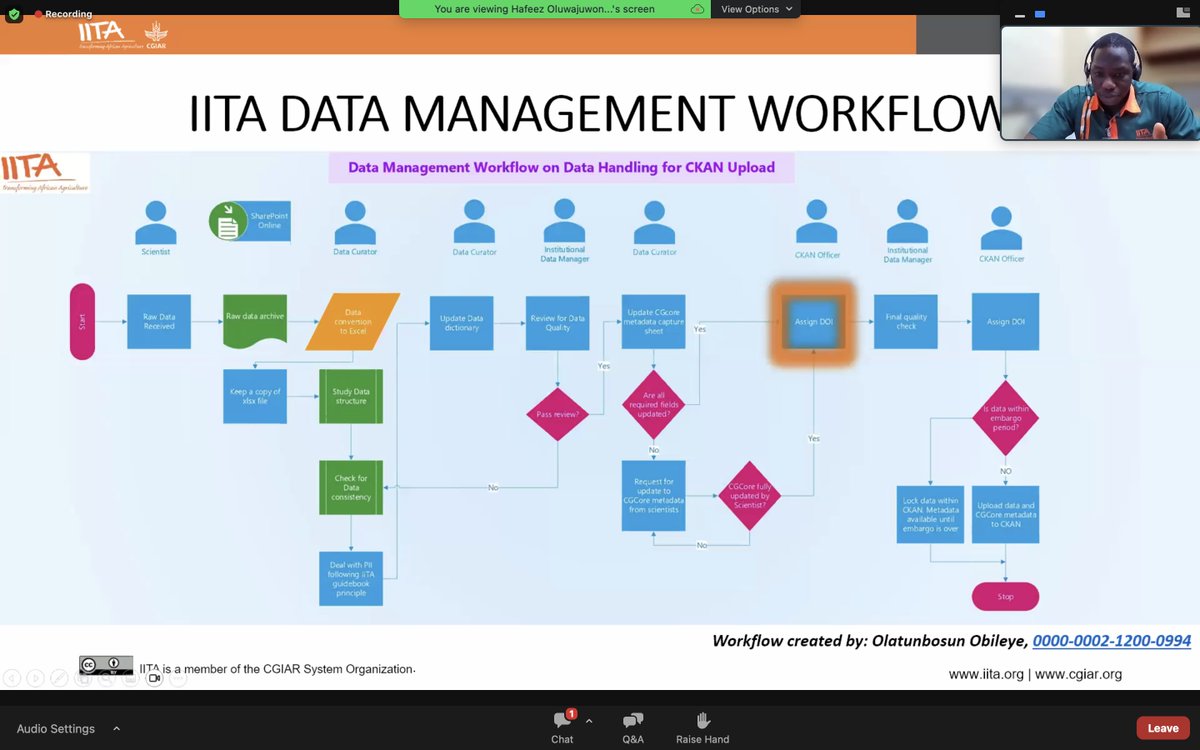
Task: Click the "Study Data structure" box
Action: click(x=351, y=396)
